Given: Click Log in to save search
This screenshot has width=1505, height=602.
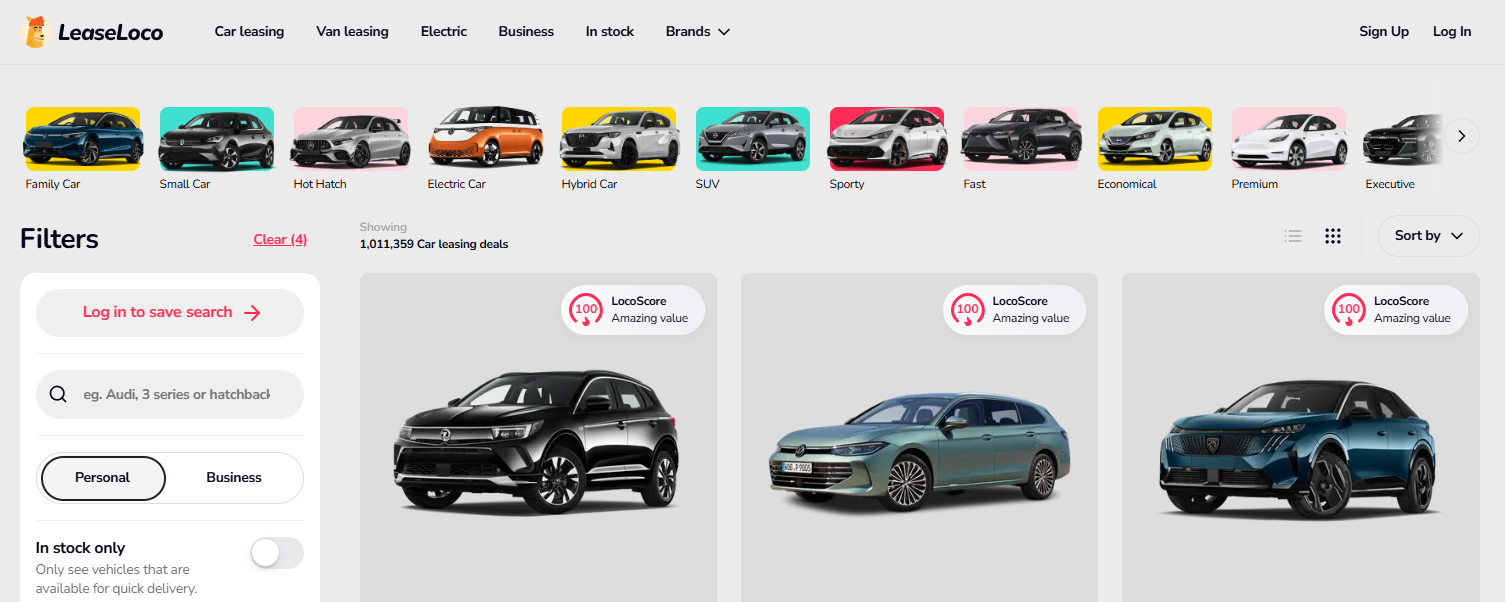Looking at the screenshot, I should (x=170, y=313).
